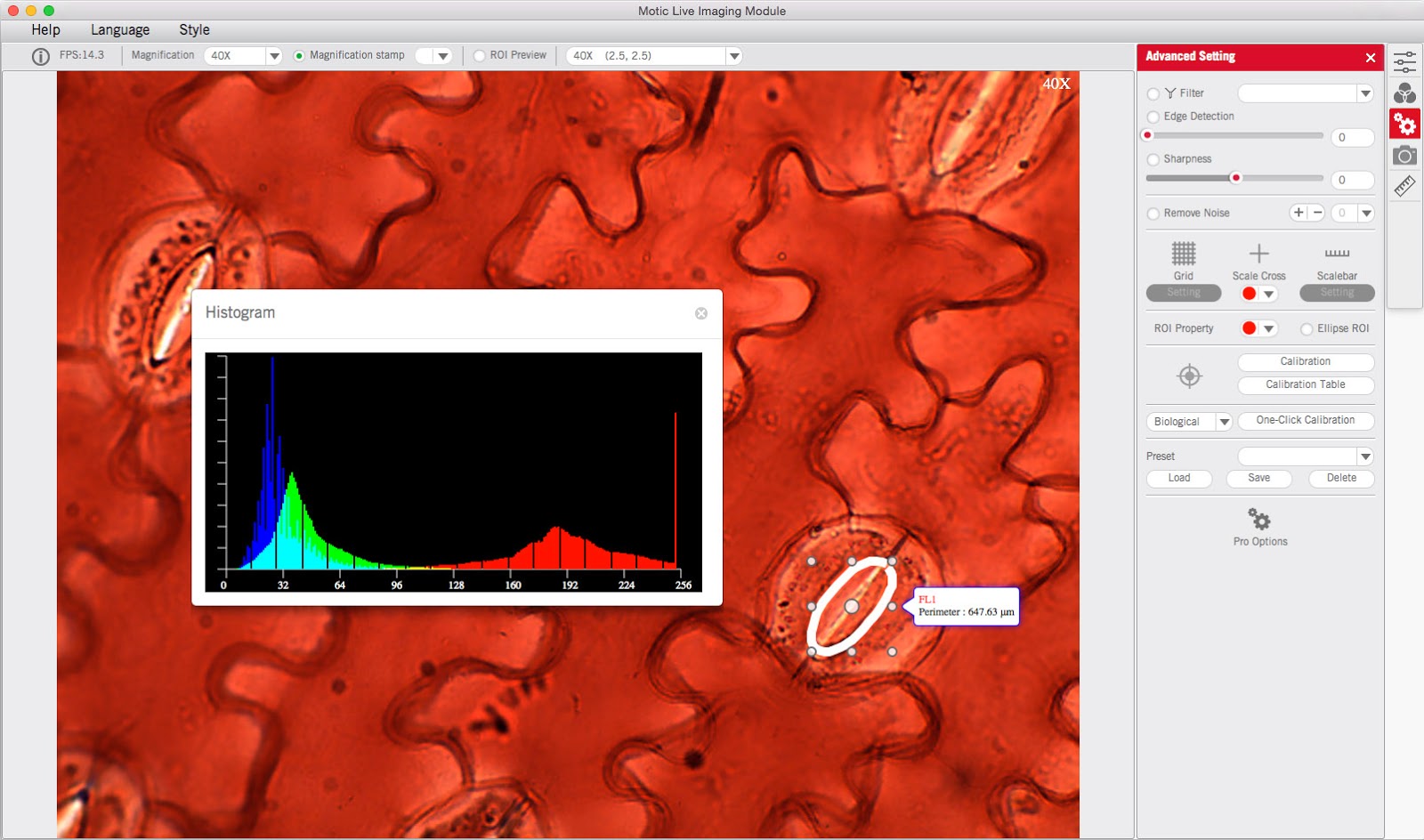Toggle the Scalebar overlay icon

[x=1336, y=252]
